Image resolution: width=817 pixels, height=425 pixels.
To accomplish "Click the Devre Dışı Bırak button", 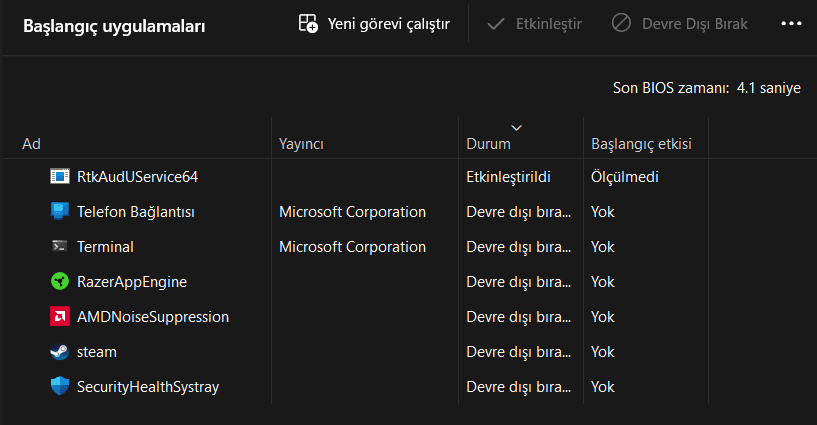I will pos(679,24).
